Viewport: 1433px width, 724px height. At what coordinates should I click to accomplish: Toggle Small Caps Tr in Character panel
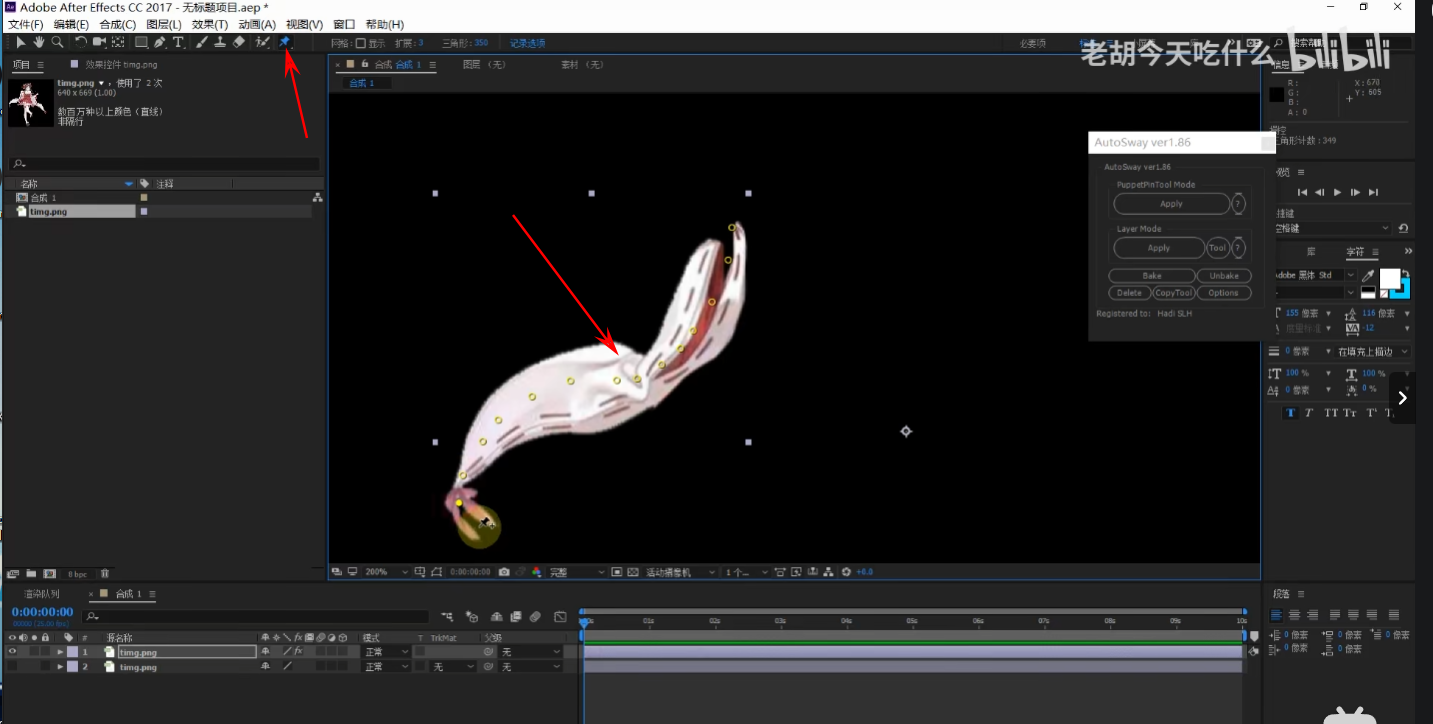(1350, 412)
